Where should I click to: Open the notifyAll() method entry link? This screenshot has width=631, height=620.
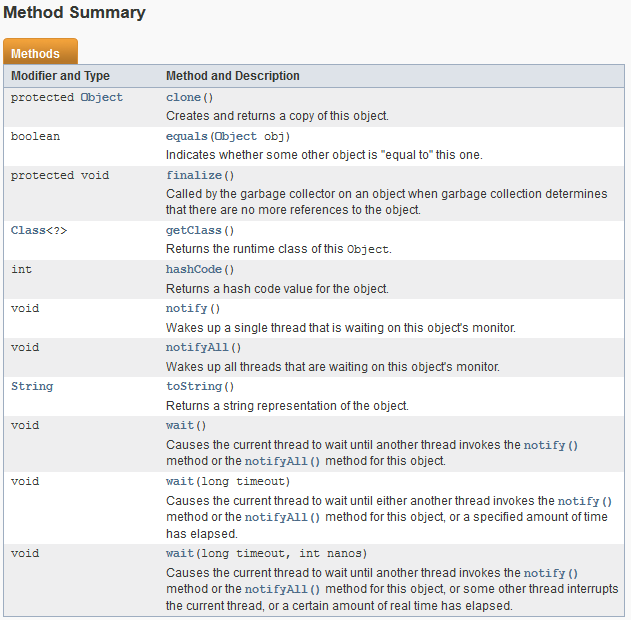pos(197,347)
